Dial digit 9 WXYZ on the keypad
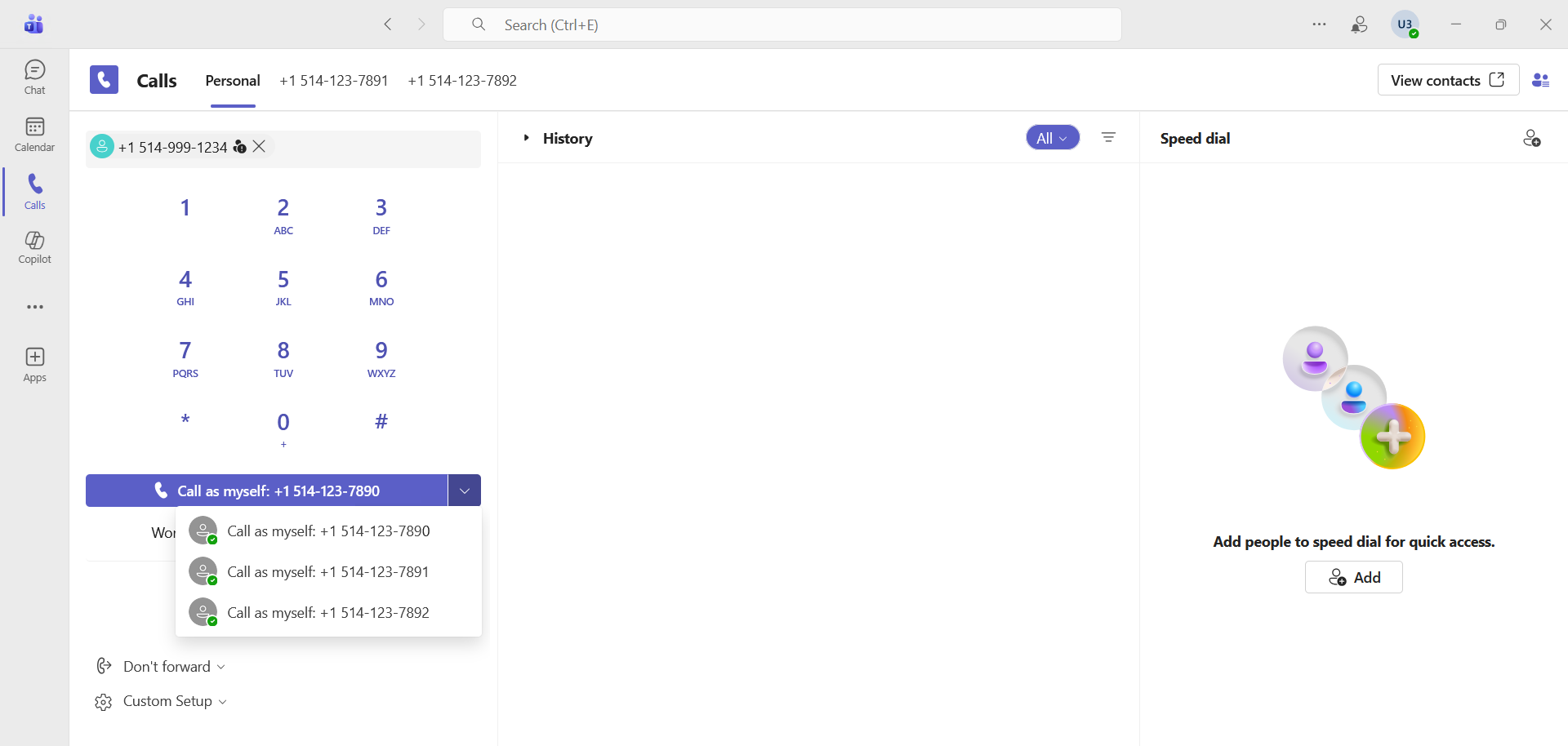This screenshot has width=1568, height=746. coord(381,359)
